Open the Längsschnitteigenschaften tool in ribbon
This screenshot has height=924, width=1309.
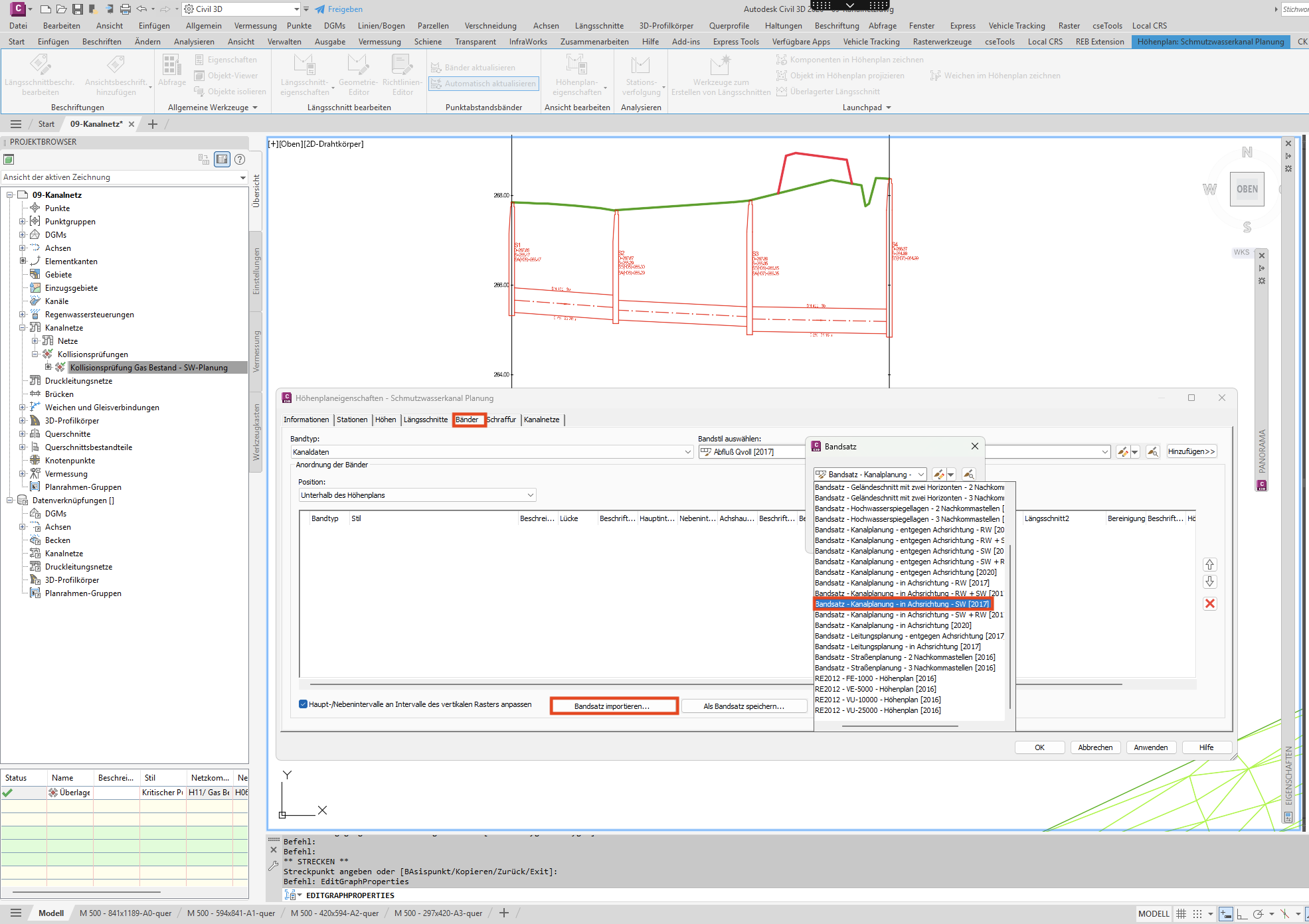click(x=304, y=75)
